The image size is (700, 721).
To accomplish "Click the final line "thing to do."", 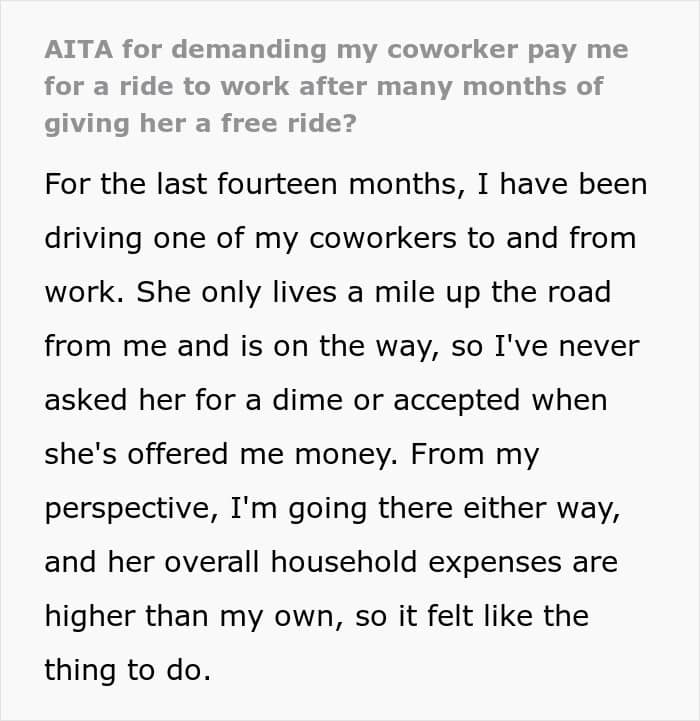I will 128,670.
